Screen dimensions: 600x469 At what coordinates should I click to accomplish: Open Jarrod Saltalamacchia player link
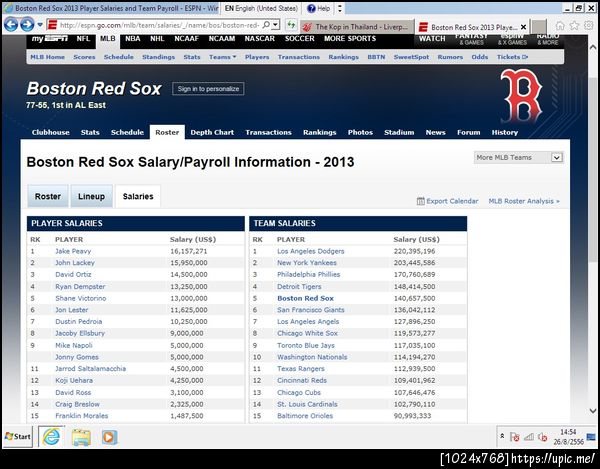click(x=90, y=369)
